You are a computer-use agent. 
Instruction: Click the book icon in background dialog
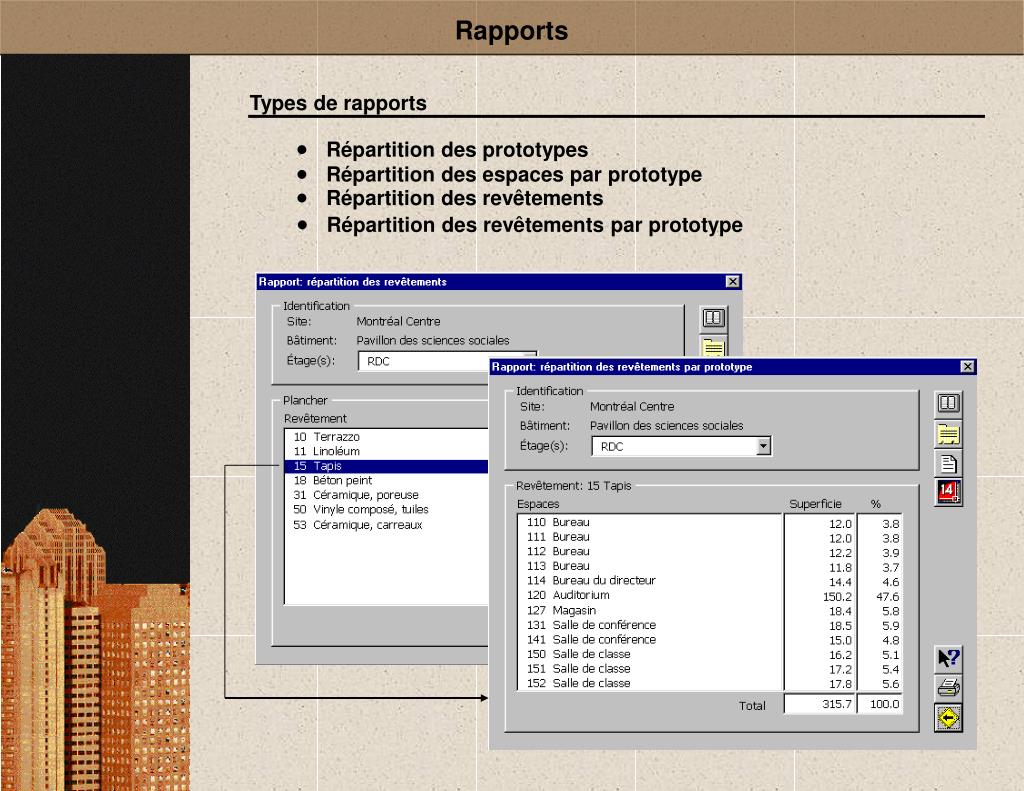[x=713, y=318]
